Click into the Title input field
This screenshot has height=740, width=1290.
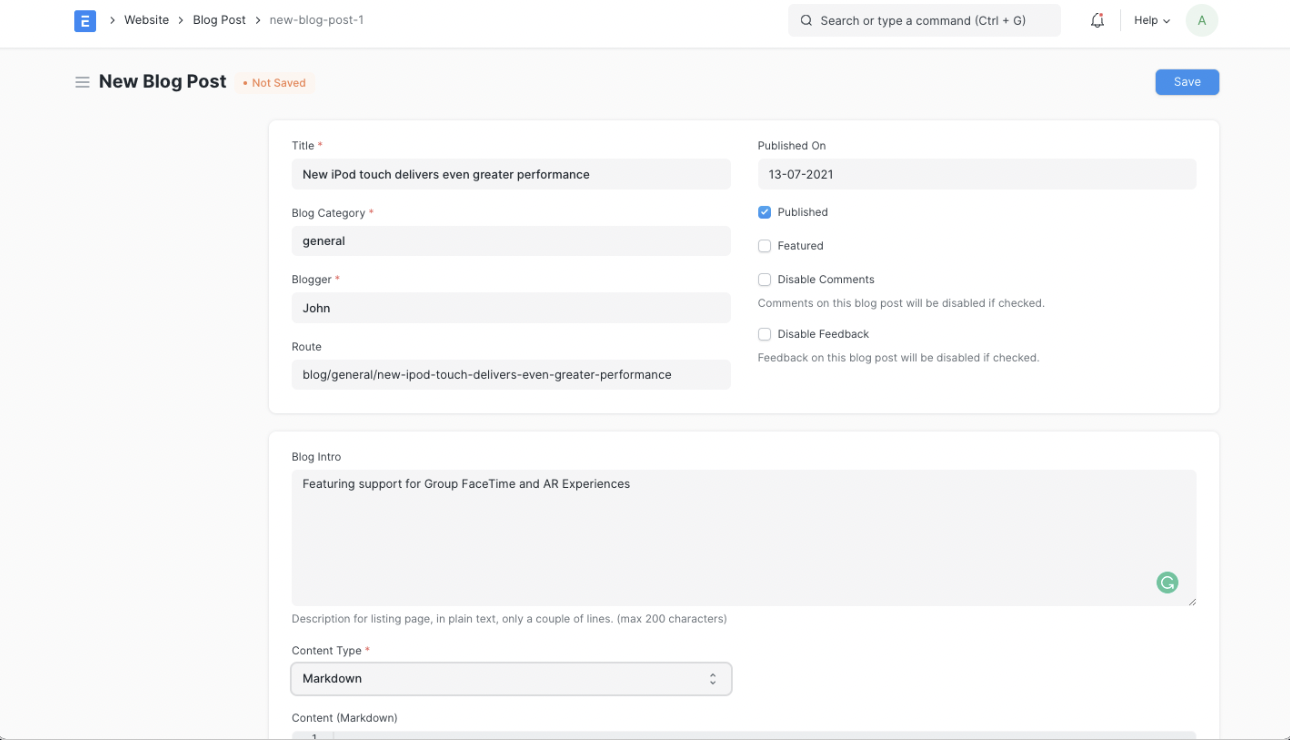(x=511, y=174)
